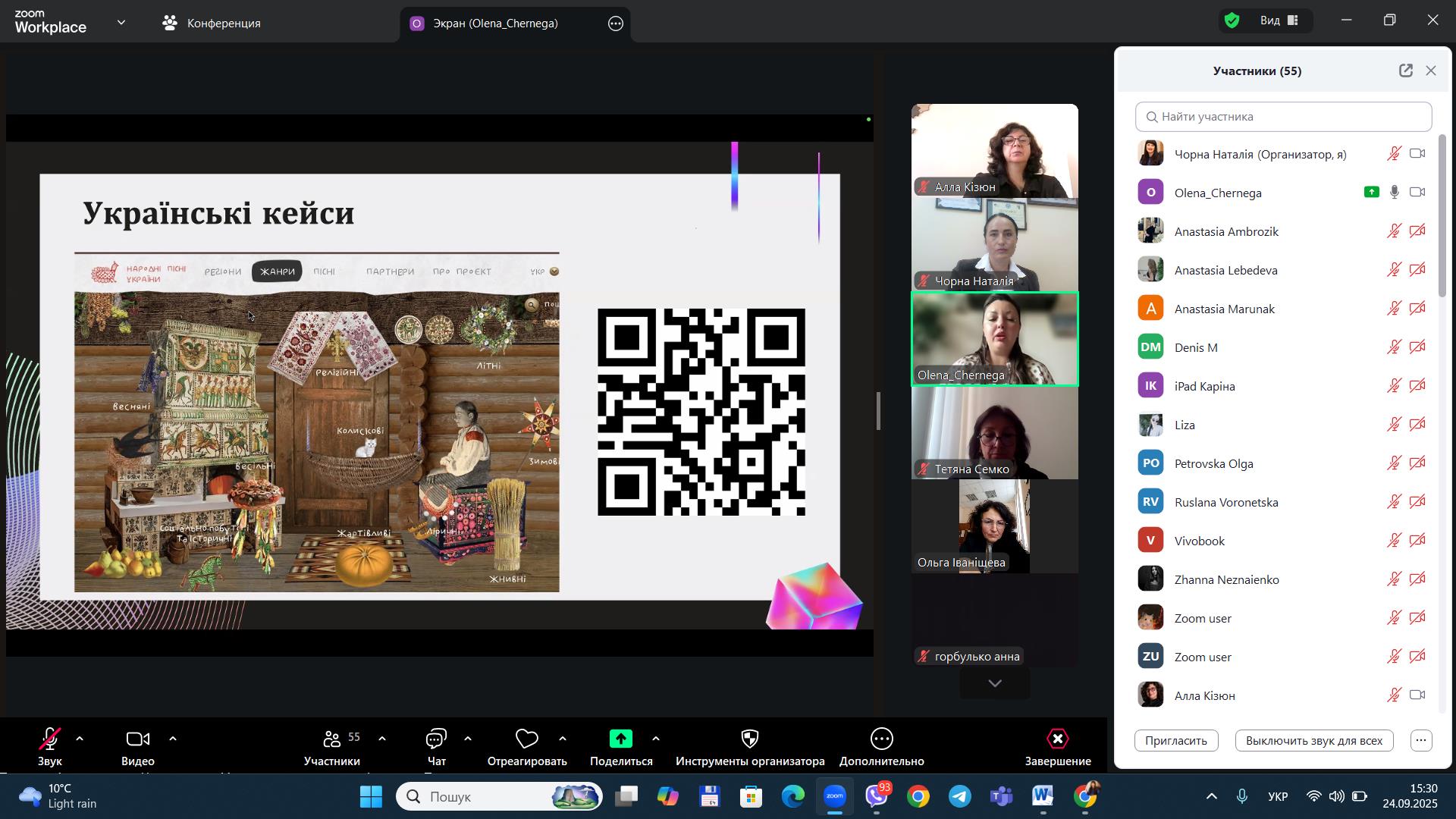Expand the video options arrow next to Видео
The height and width of the screenshot is (819, 1456).
173,739
